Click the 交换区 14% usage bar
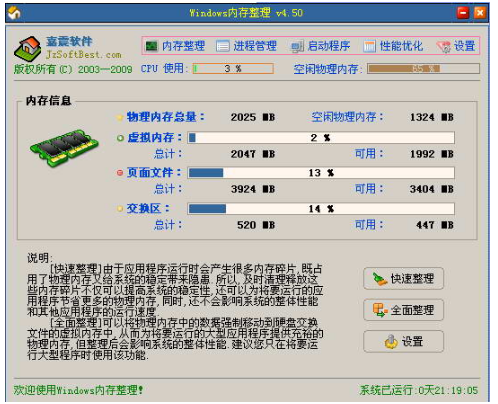498x404 pixels. coord(321,209)
